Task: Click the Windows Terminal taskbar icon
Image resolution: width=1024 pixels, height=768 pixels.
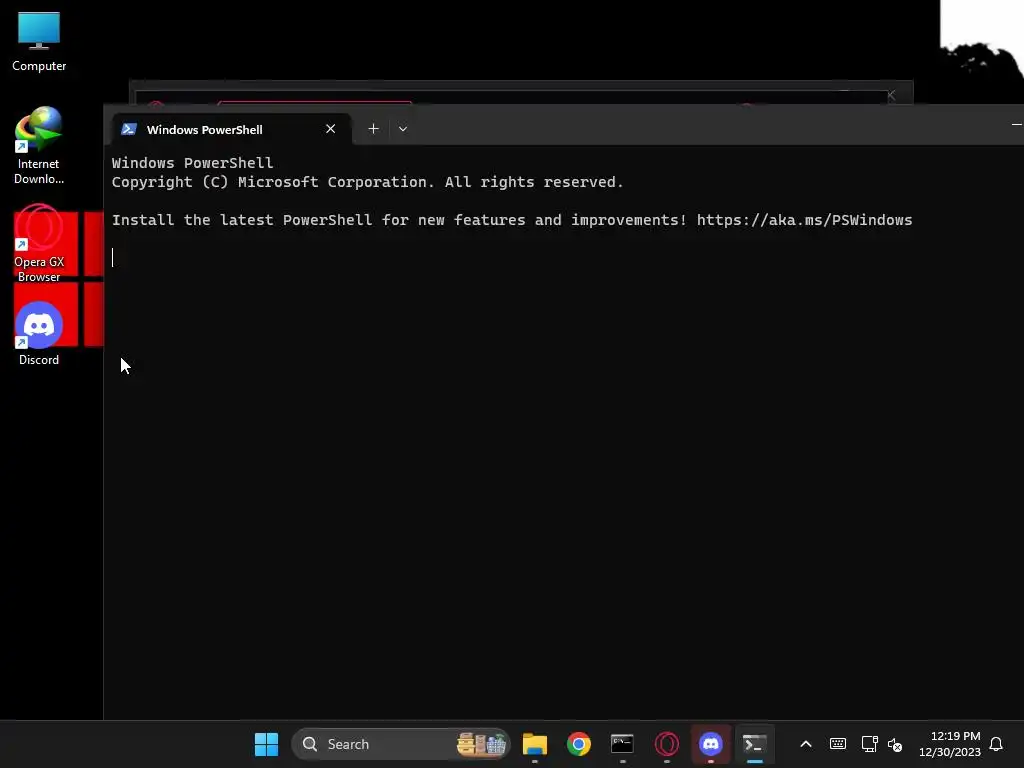Action: click(x=754, y=744)
